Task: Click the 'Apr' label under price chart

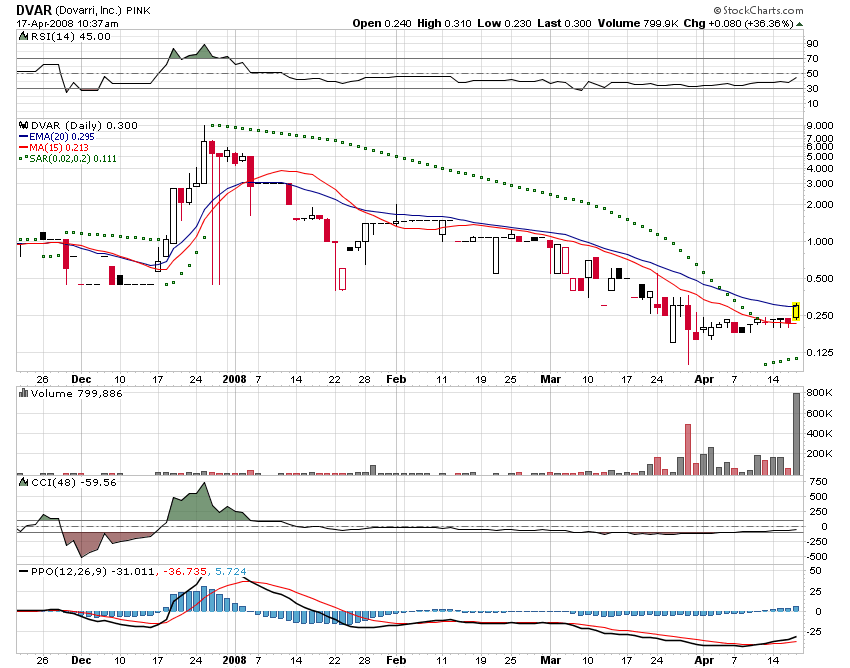Action: click(x=704, y=379)
